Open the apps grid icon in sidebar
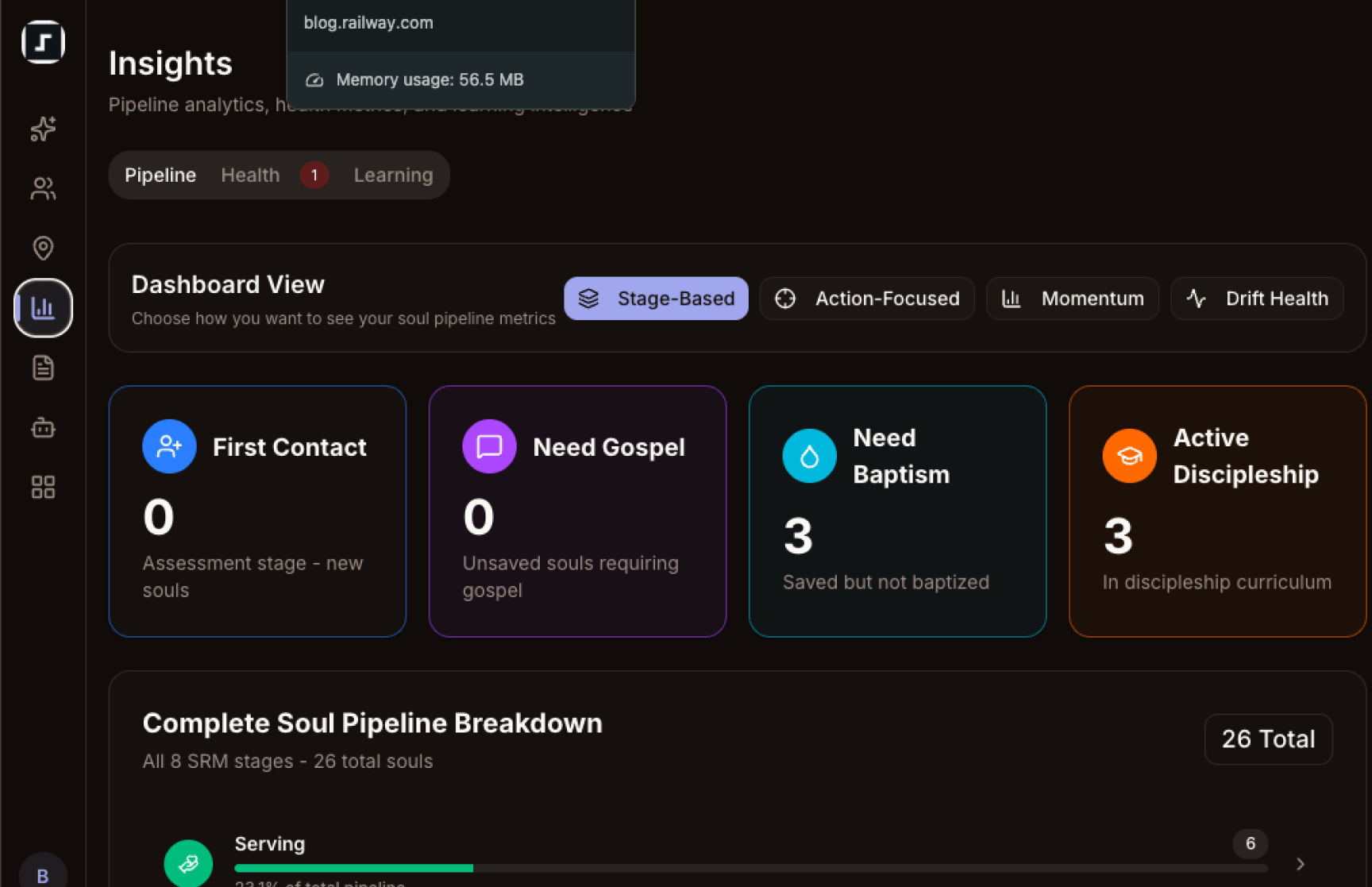This screenshot has height=887, width=1372. point(43,487)
